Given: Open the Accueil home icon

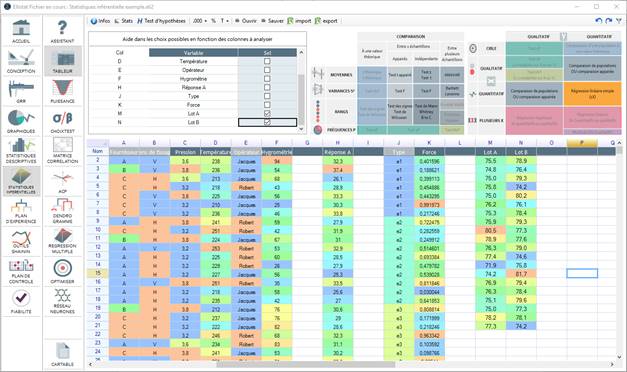Looking at the screenshot, I should pos(21,31).
